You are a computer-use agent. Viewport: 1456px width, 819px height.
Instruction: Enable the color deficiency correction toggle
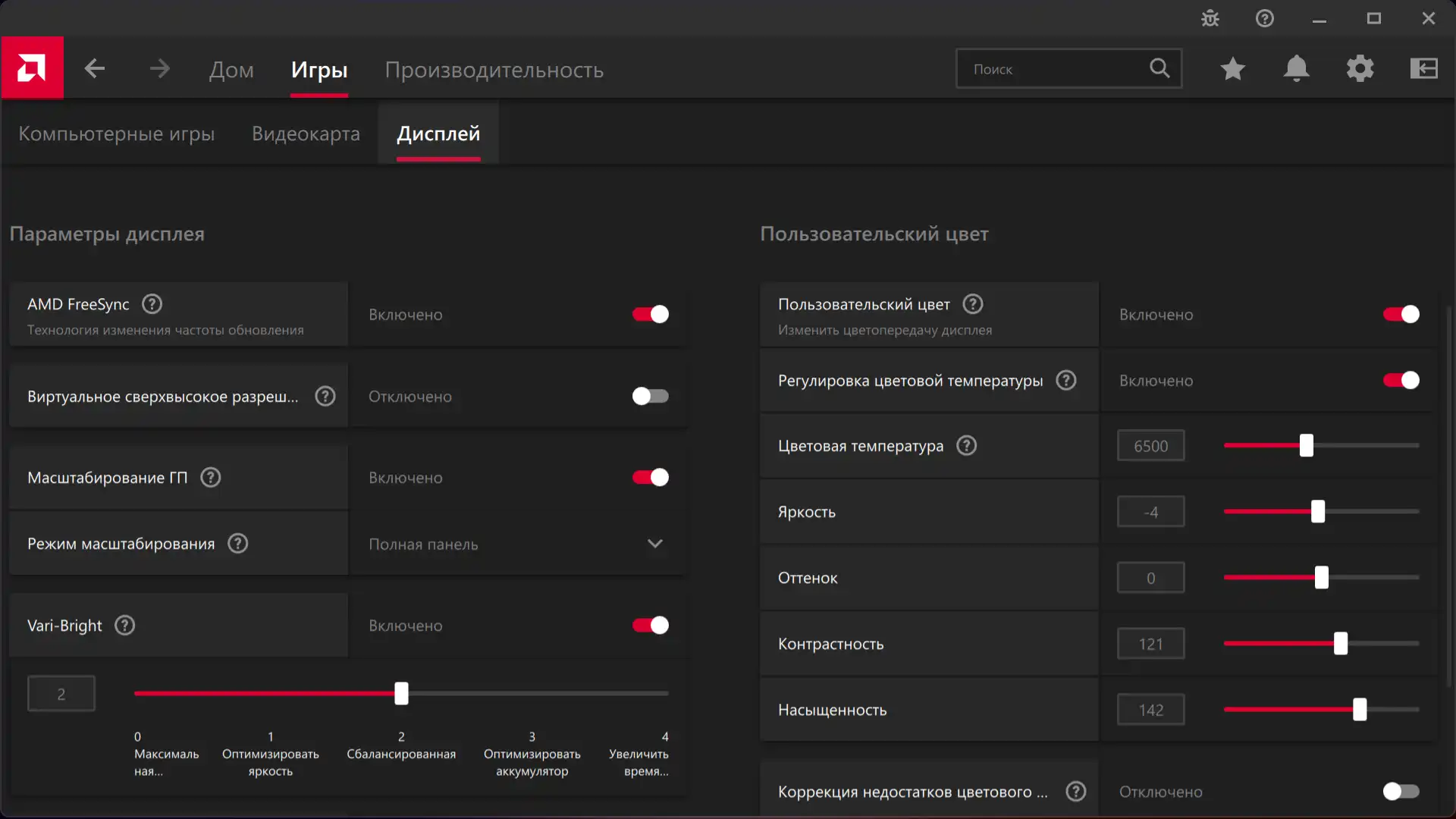click(x=1401, y=792)
